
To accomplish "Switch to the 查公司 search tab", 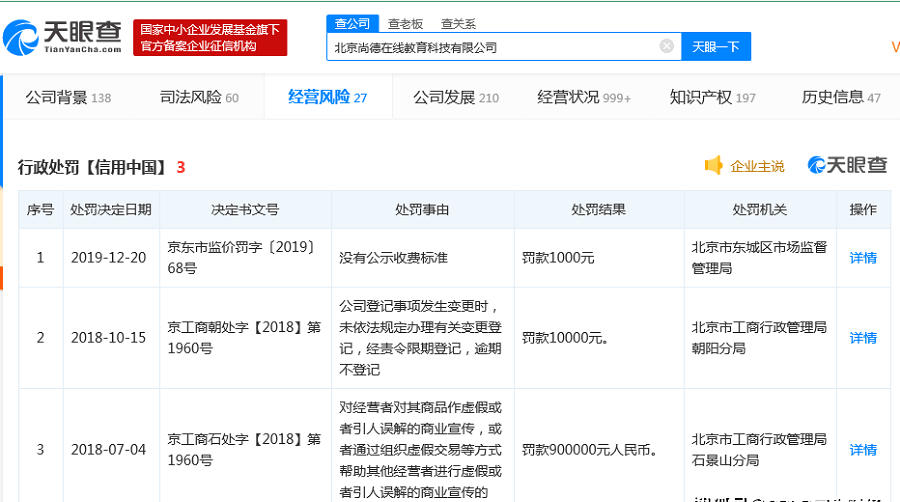I will tap(351, 23).
